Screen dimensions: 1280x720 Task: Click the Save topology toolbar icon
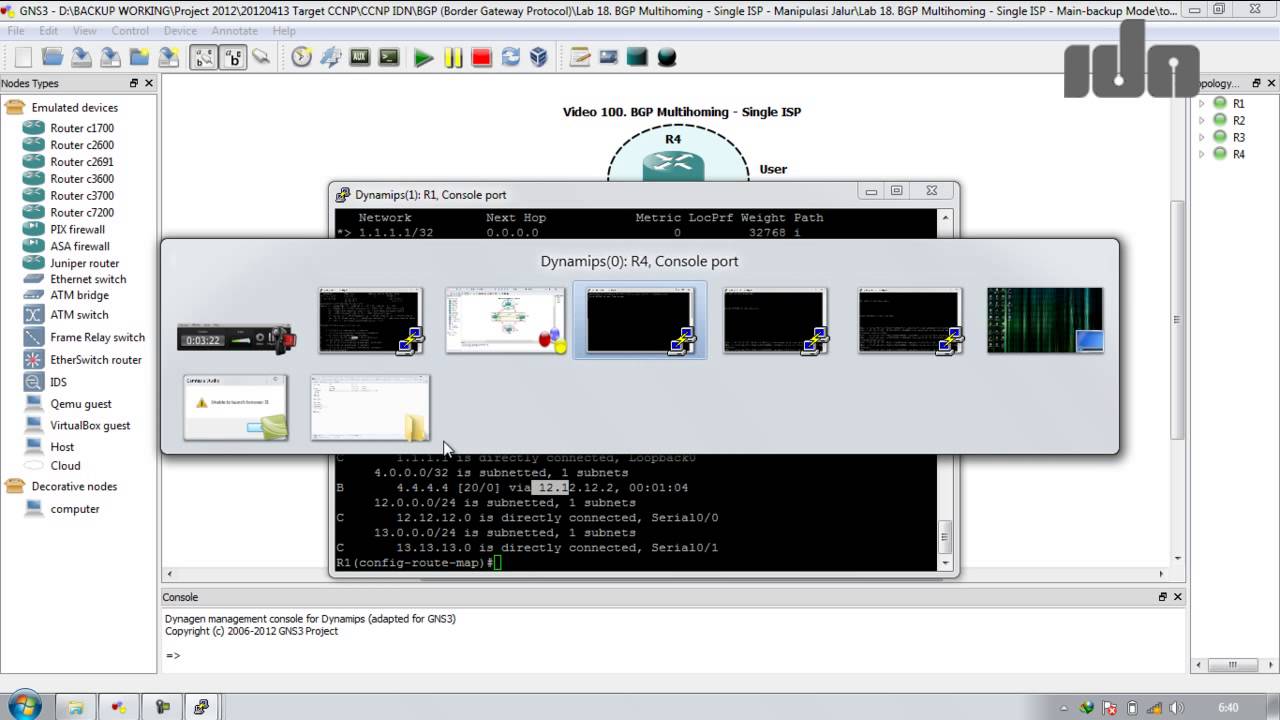coord(81,57)
